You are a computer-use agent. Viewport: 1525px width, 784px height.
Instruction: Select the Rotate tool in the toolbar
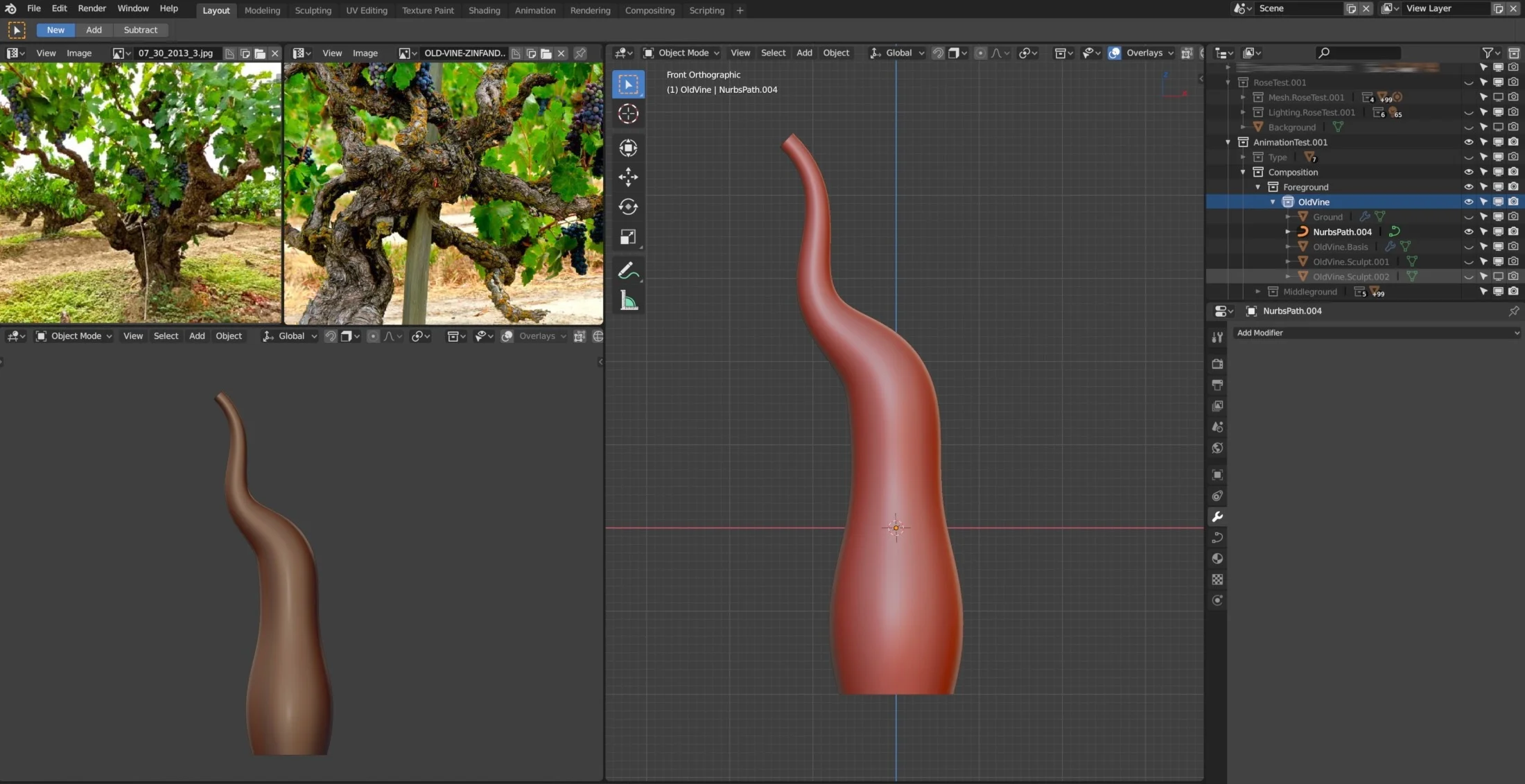click(x=628, y=207)
